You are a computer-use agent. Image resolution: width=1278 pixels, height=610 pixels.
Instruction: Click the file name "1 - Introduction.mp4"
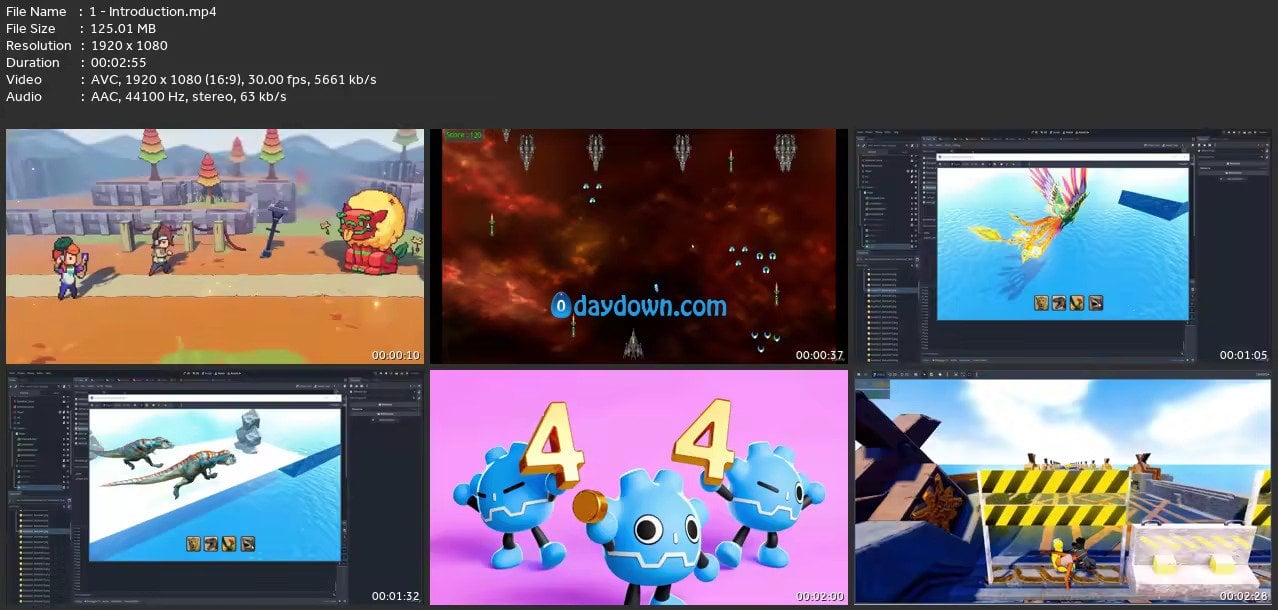pos(152,12)
